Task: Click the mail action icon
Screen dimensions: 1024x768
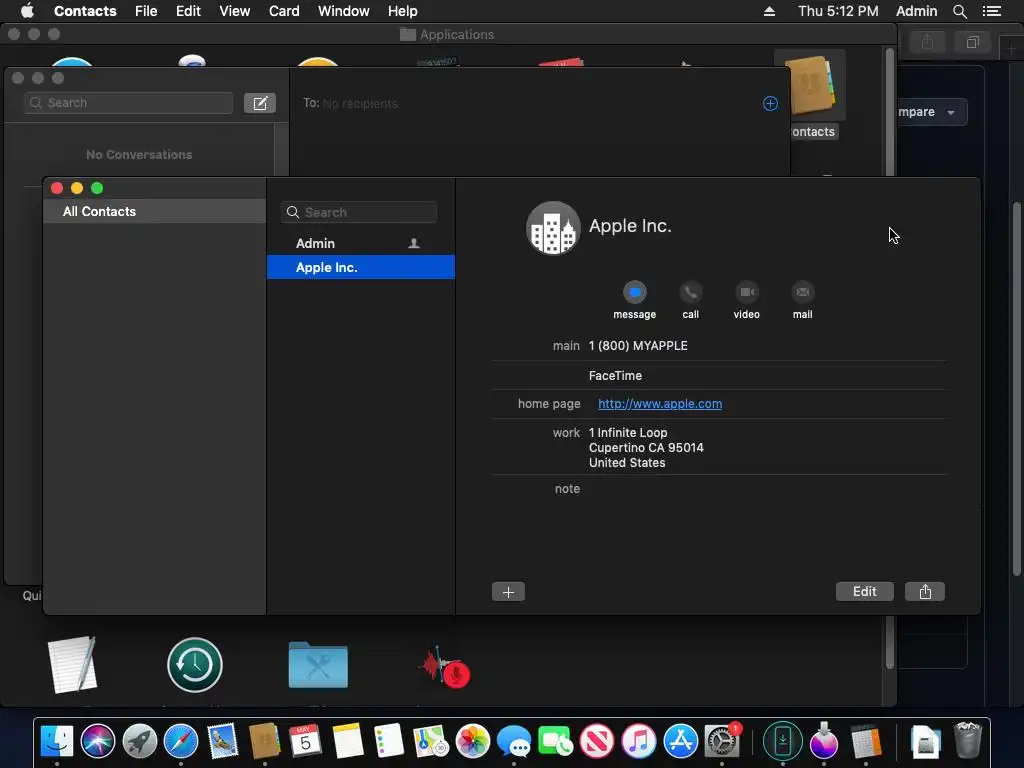Action: point(803,292)
